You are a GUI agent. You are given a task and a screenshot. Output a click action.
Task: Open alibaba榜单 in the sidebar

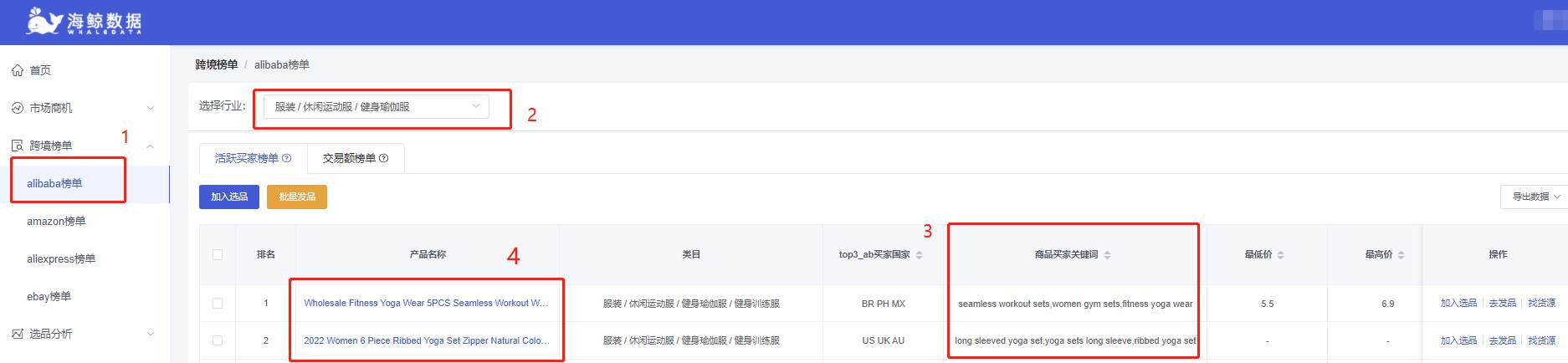click(x=85, y=183)
